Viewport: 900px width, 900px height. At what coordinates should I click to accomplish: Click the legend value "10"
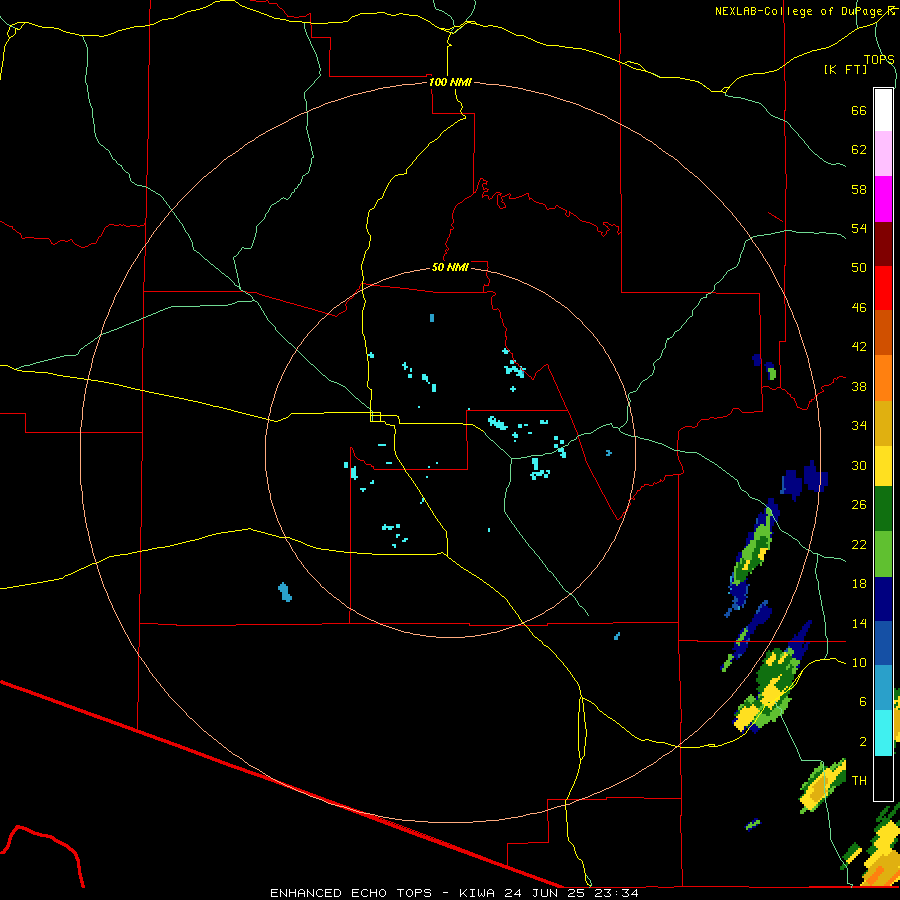859,663
